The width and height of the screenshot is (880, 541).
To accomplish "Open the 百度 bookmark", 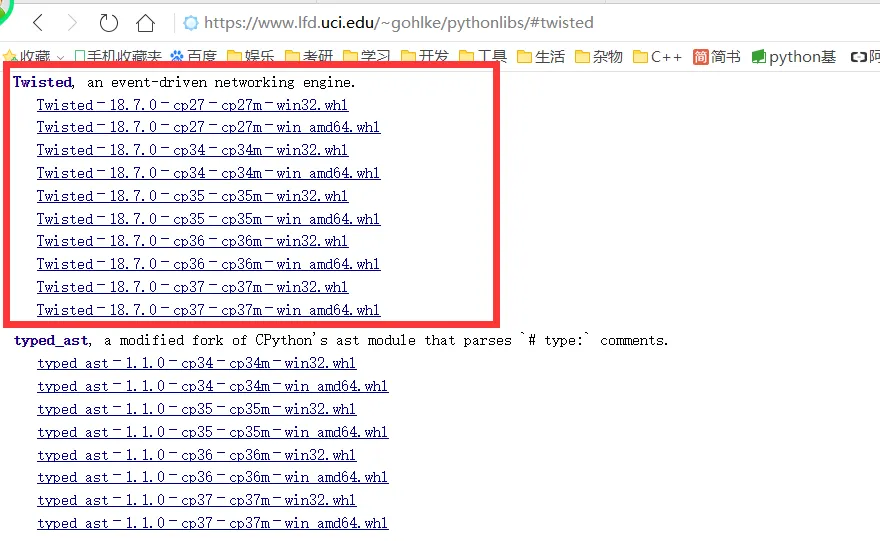I will tap(194, 56).
